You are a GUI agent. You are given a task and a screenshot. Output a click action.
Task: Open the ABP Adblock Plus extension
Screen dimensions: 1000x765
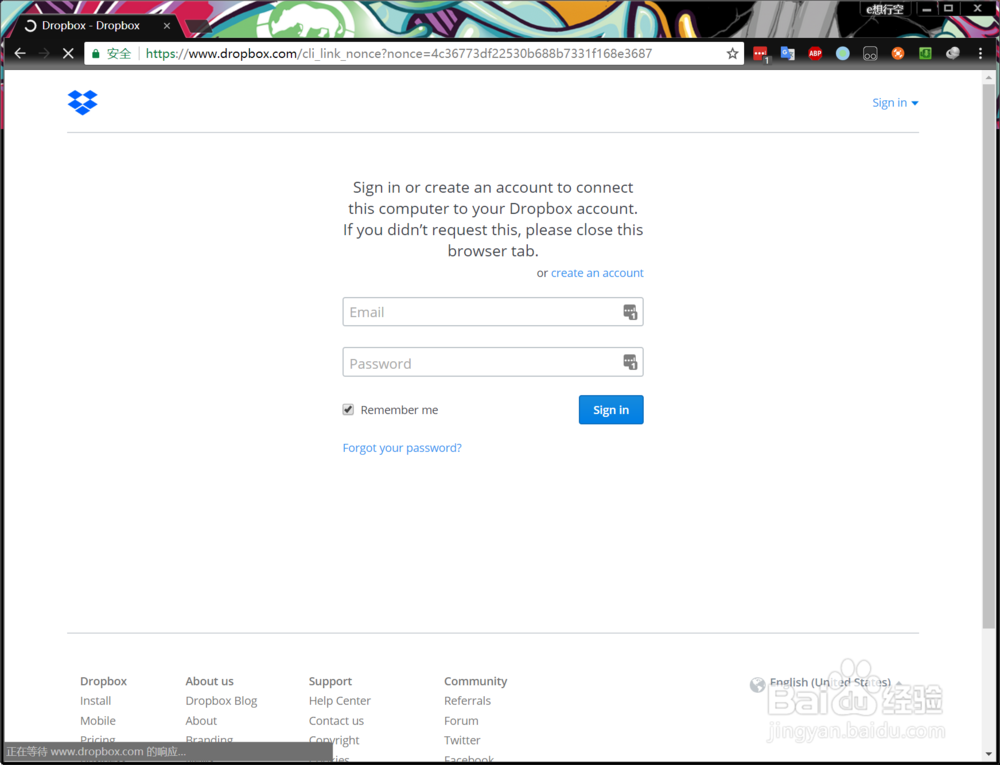(815, 54)
